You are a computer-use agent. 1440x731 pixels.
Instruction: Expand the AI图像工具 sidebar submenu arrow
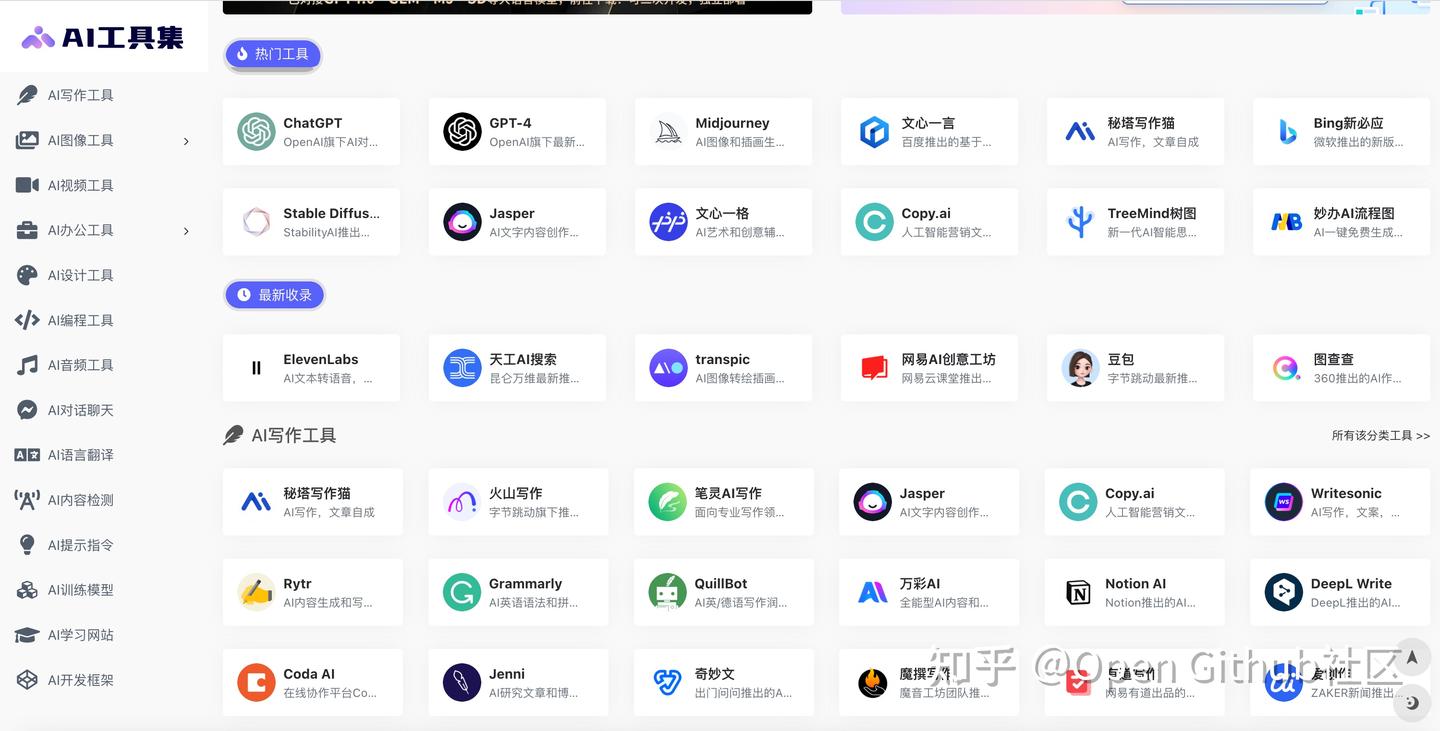coord(186,141)
